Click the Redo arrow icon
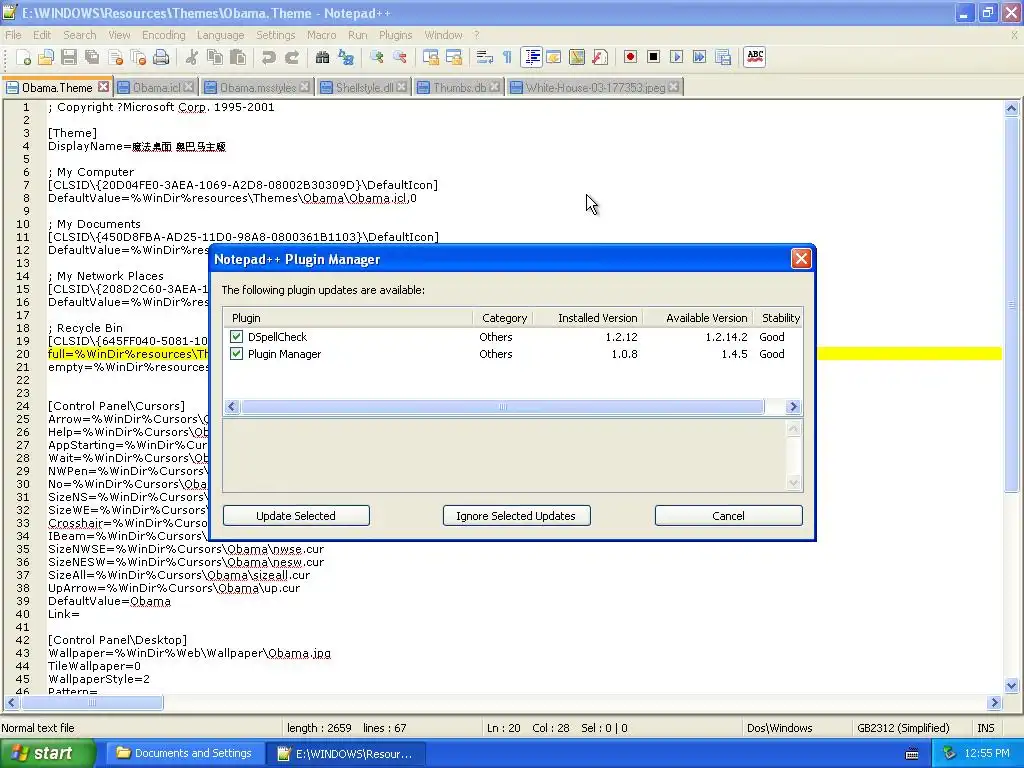This screenshot has height=768, width=1024. tap(292, 57)
